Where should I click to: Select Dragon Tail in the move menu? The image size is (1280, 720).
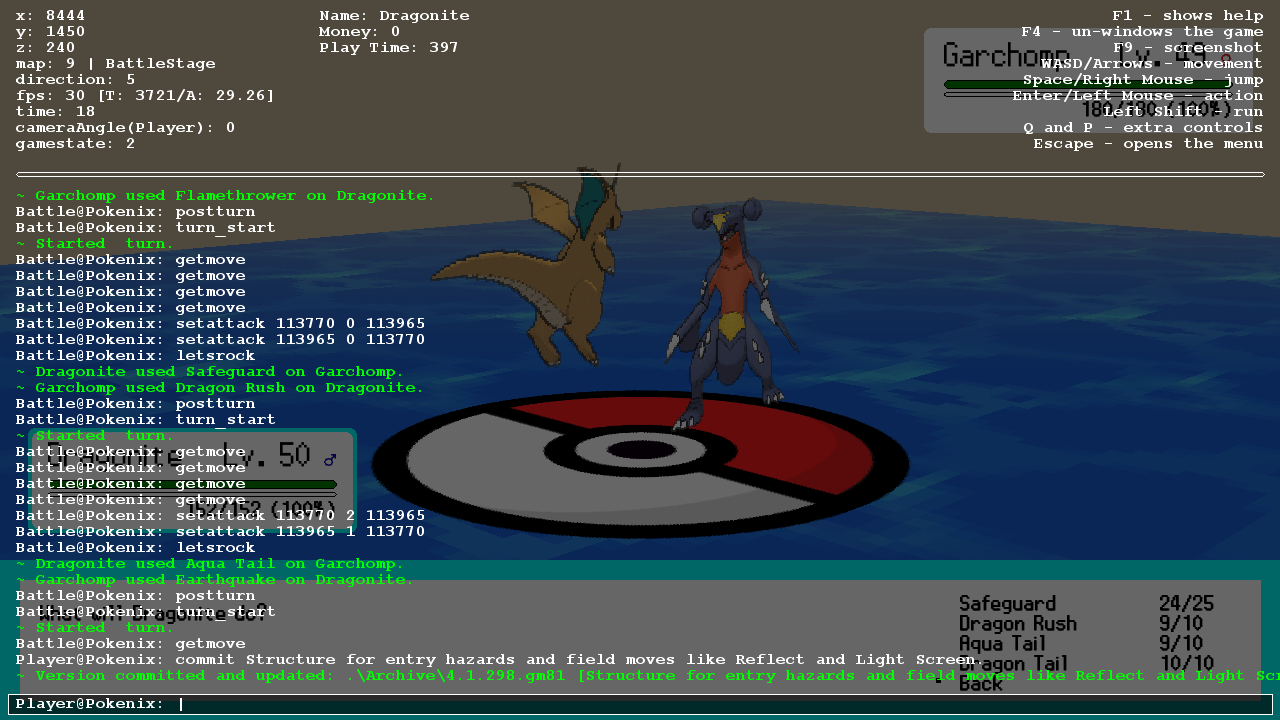tap(1013, 664)
